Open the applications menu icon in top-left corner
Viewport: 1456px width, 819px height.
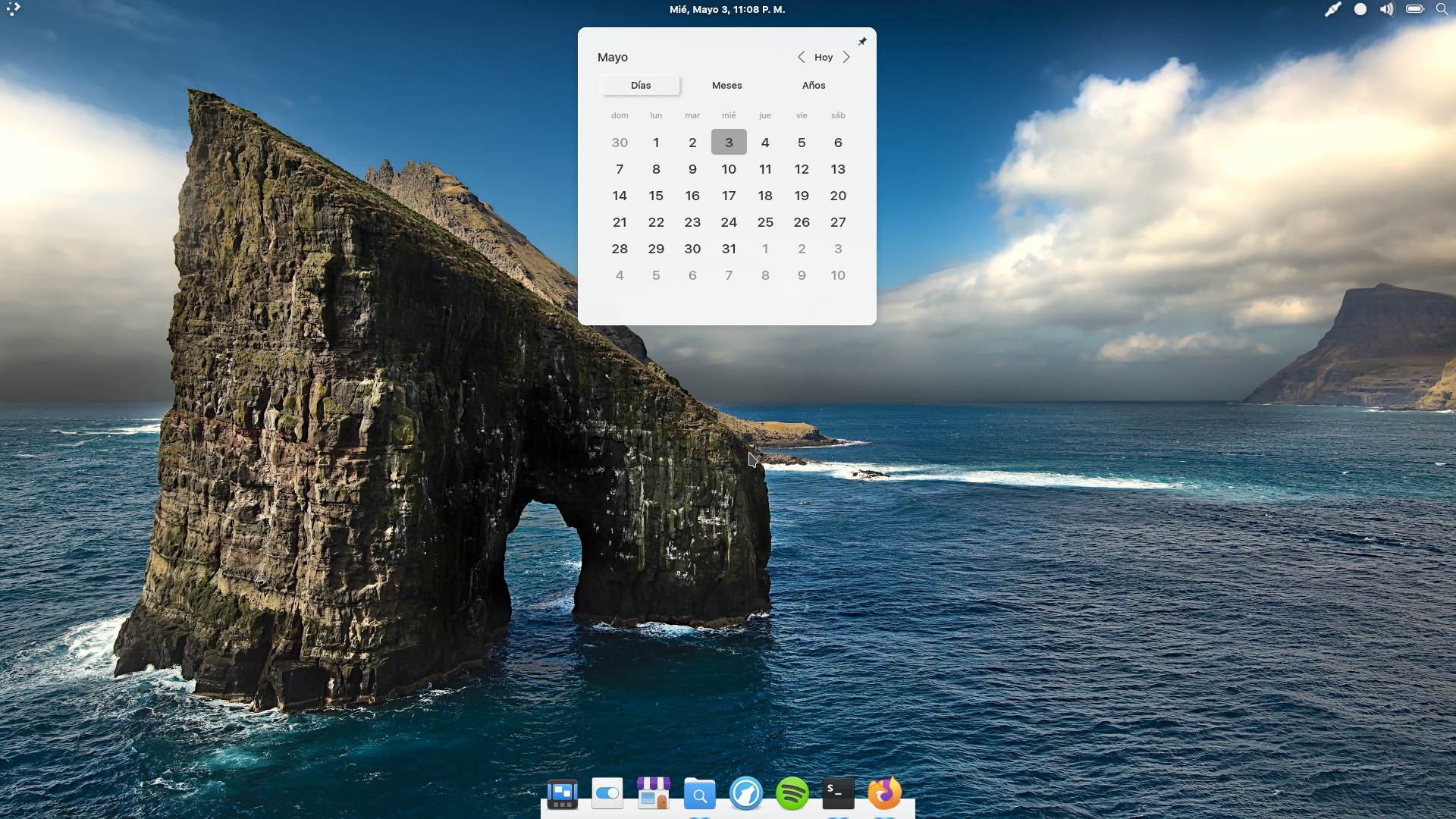click(14, 9)
